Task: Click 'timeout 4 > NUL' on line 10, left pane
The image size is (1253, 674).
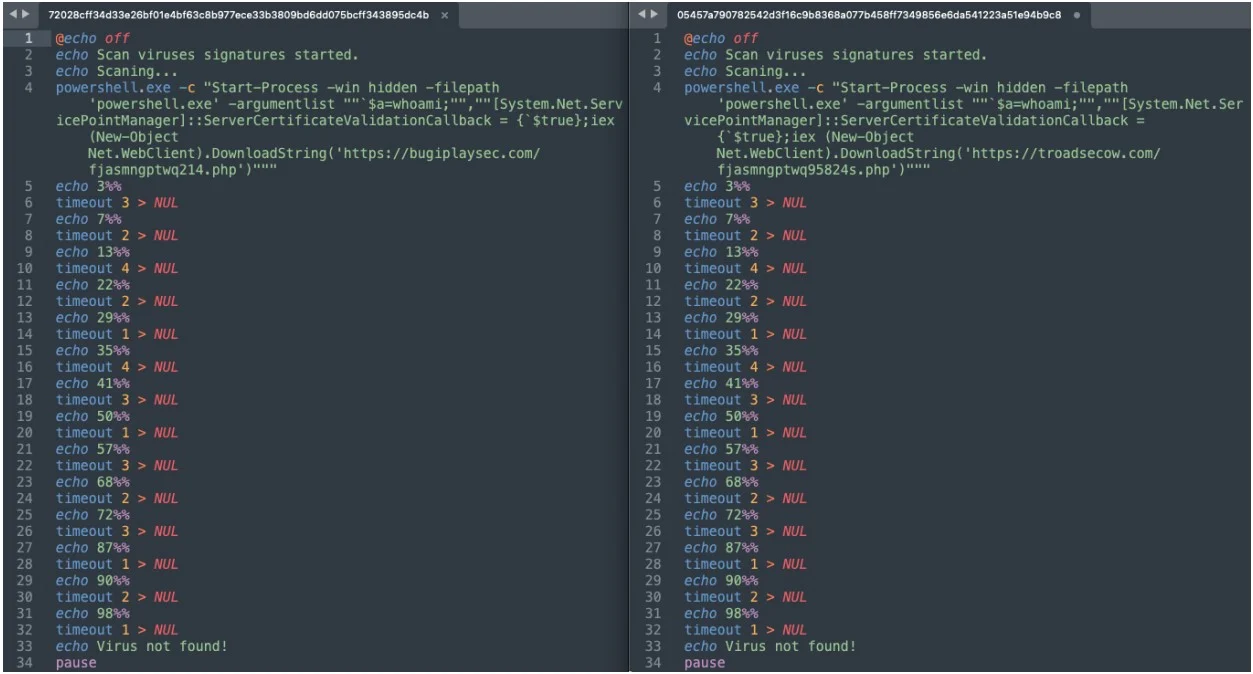Action: click(x=117, y=269)
